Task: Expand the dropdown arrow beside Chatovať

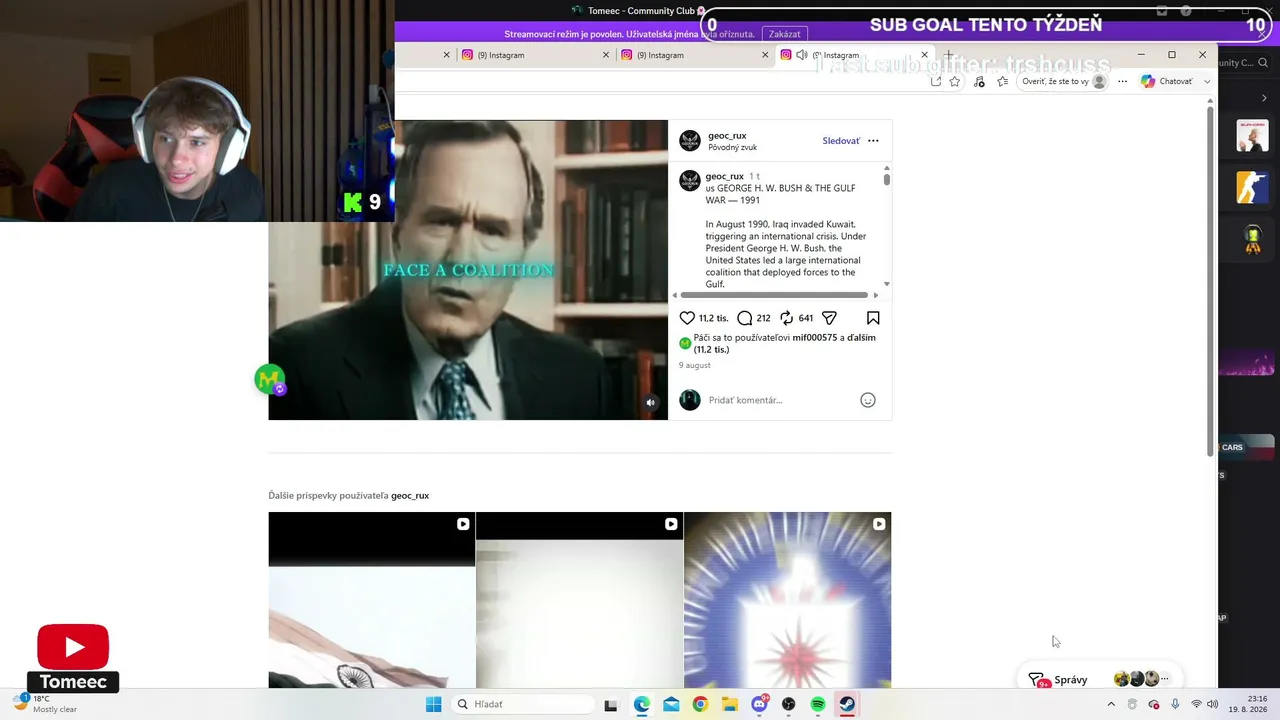Action: point(1207,82)
